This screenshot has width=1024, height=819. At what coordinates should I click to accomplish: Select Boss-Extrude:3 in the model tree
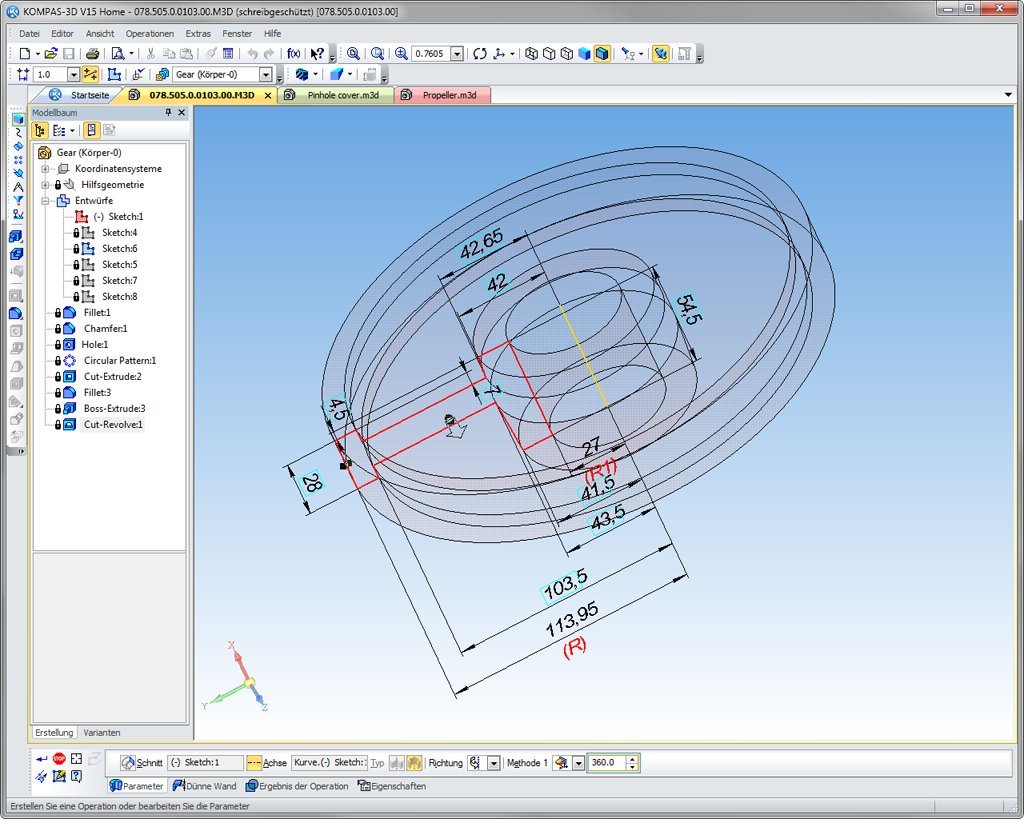click(x=114, y=409)
